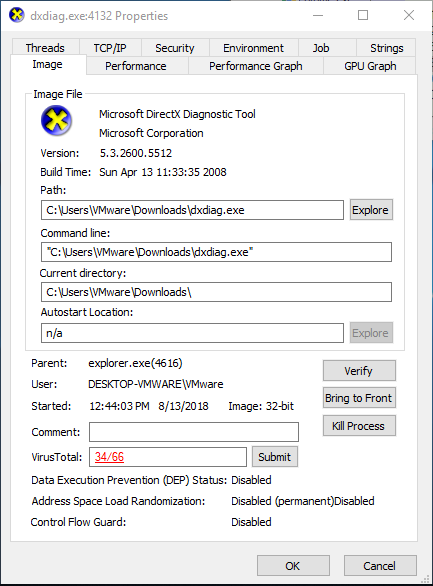
Task: Select the Image tab
Action: pyautogui.click(x=47, y=64)
